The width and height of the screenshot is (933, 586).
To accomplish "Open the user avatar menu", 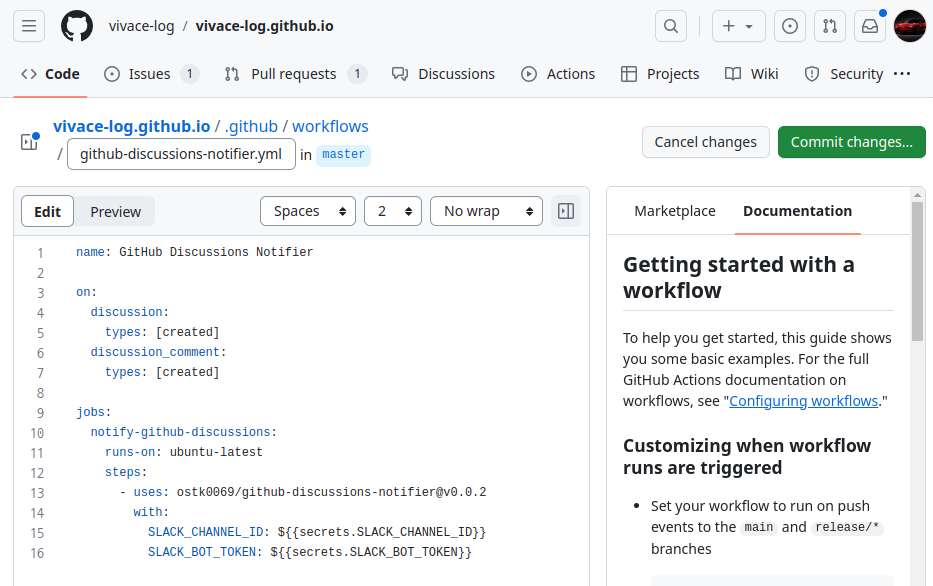I will [x=910, y=26].
